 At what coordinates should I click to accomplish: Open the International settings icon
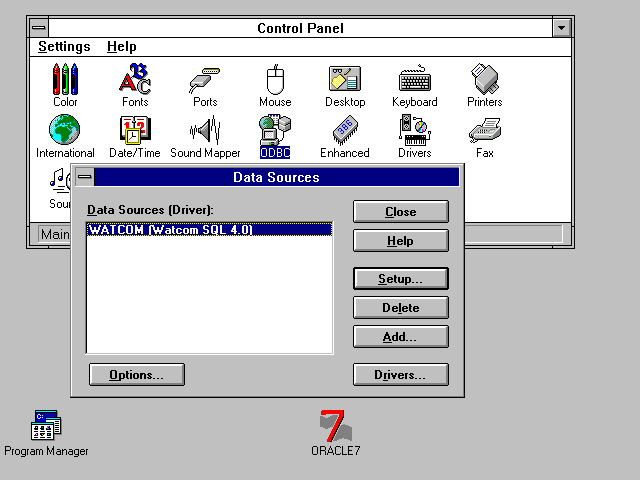[x=65, y=131]
